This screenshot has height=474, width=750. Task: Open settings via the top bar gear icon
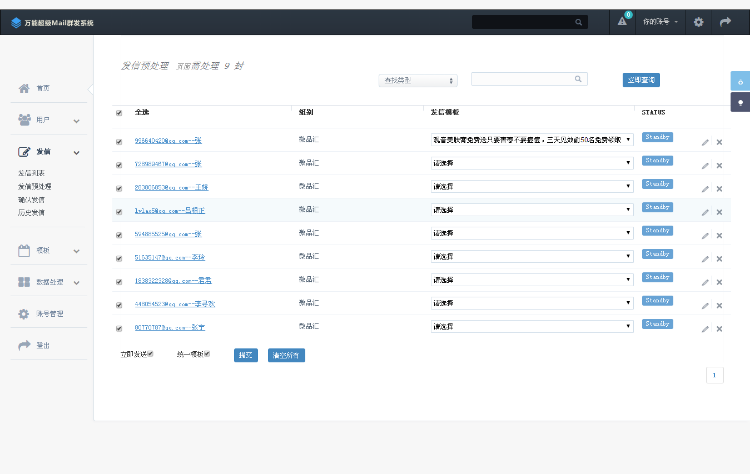(x=698, y=22)
